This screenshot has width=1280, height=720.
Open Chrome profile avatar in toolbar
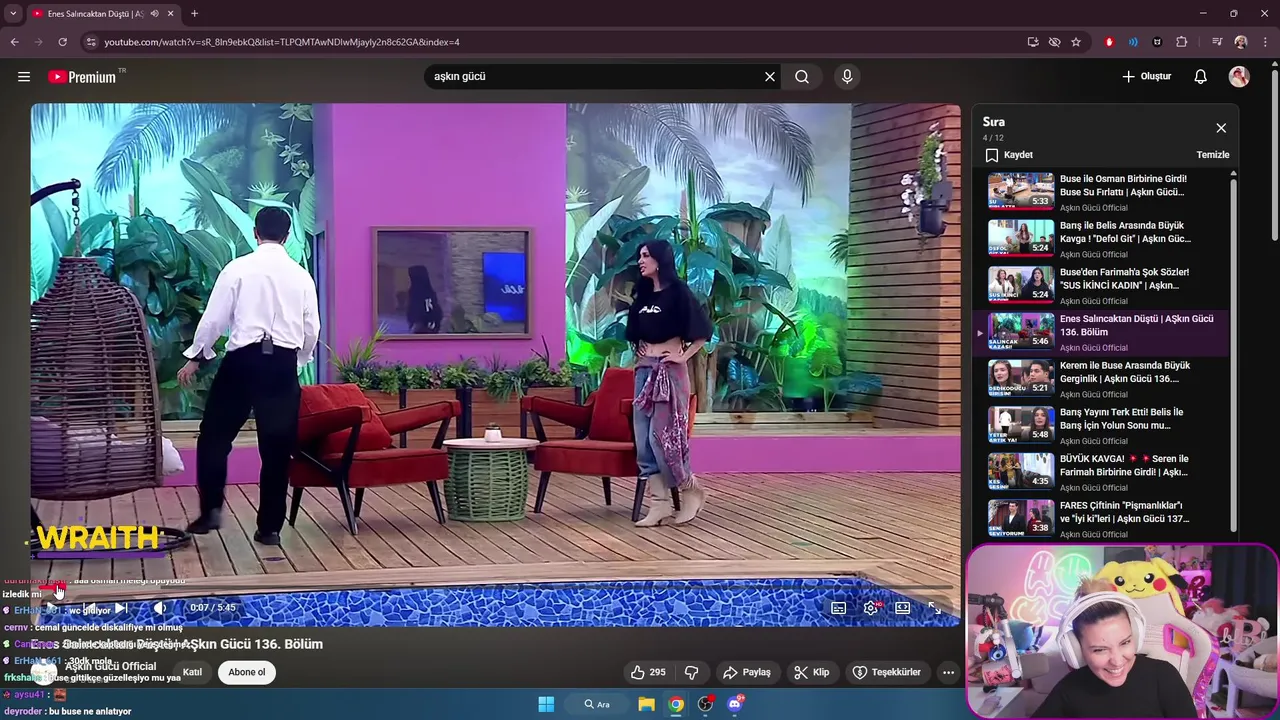[1241, 42]
